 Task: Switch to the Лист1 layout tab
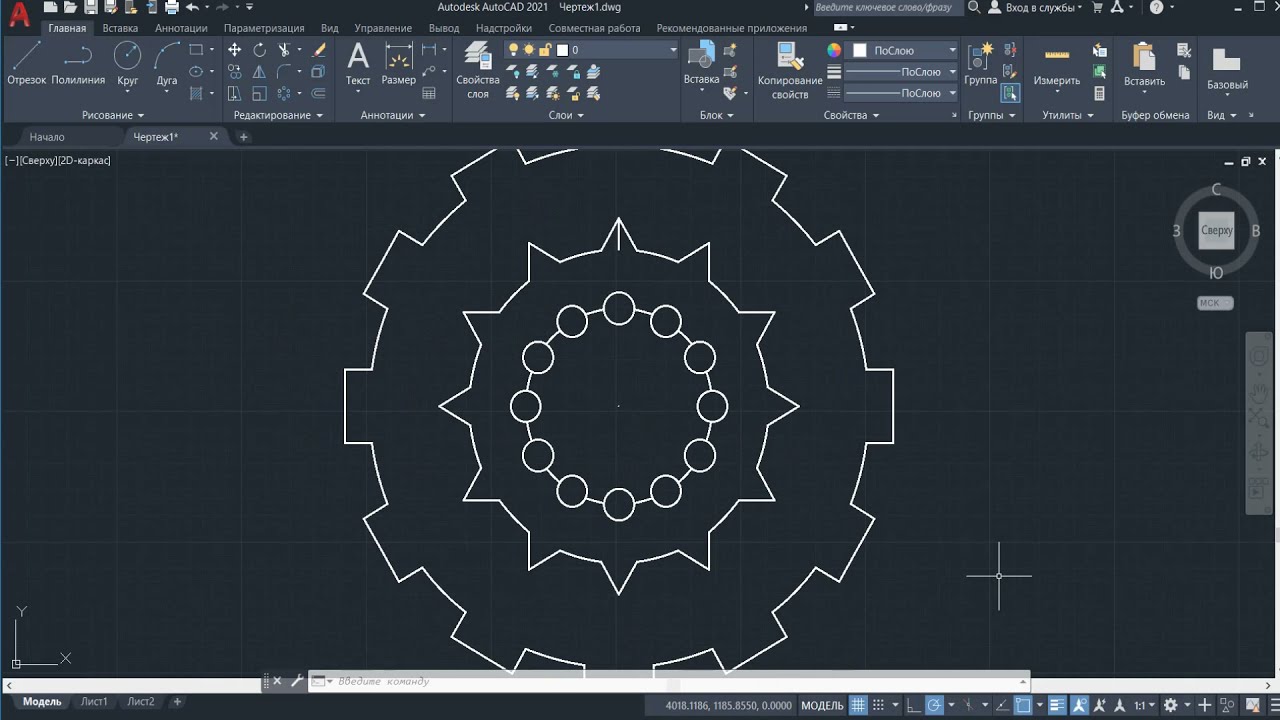click(94, 702)
